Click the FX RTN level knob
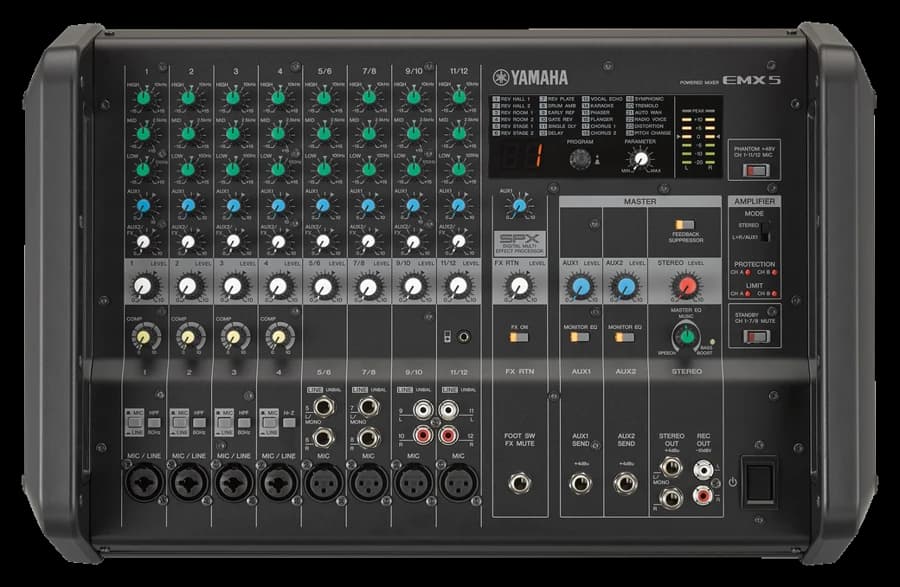 tap(519, 285)
